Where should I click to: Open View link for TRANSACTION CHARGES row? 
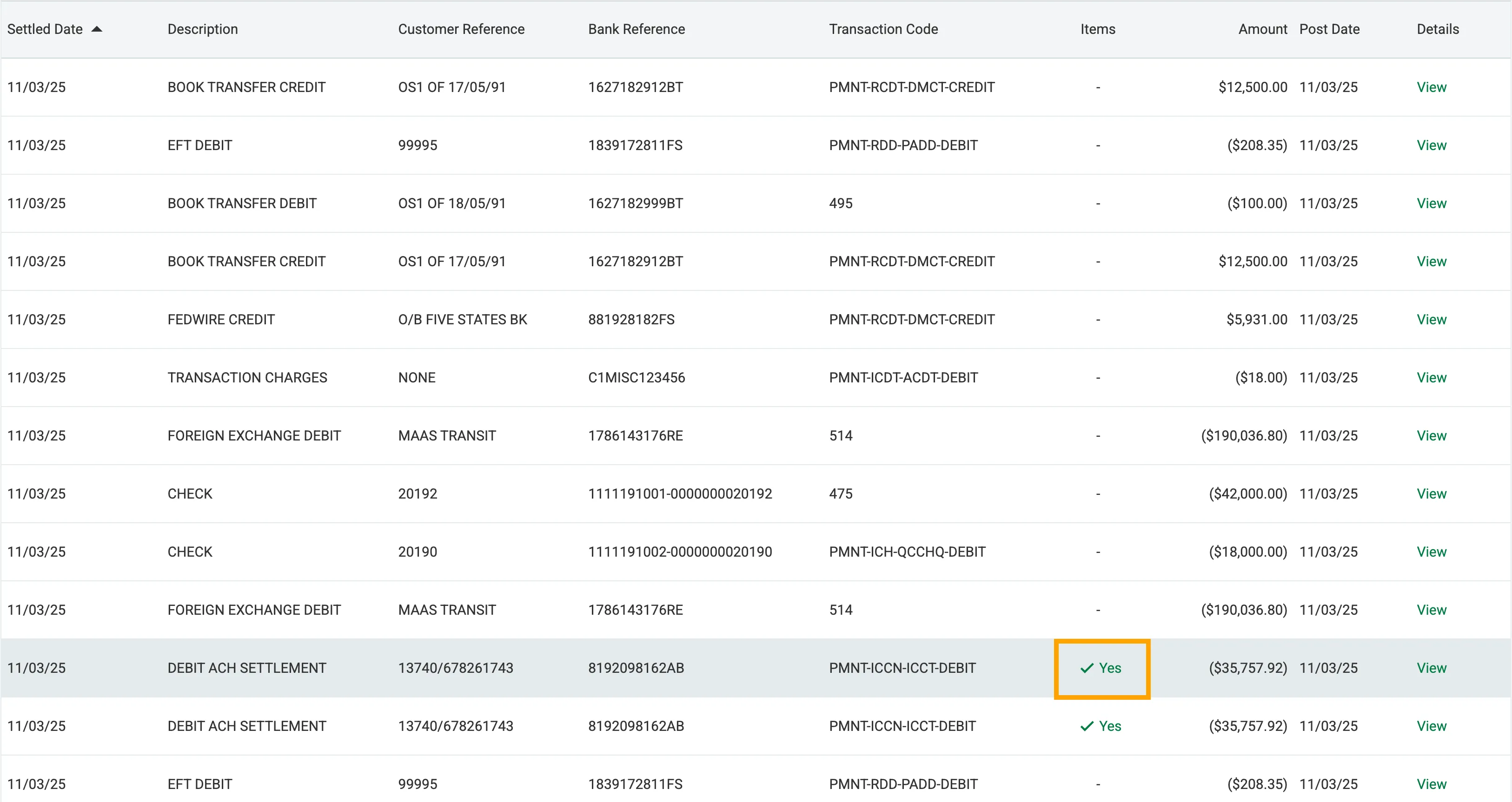[1432, 377]
